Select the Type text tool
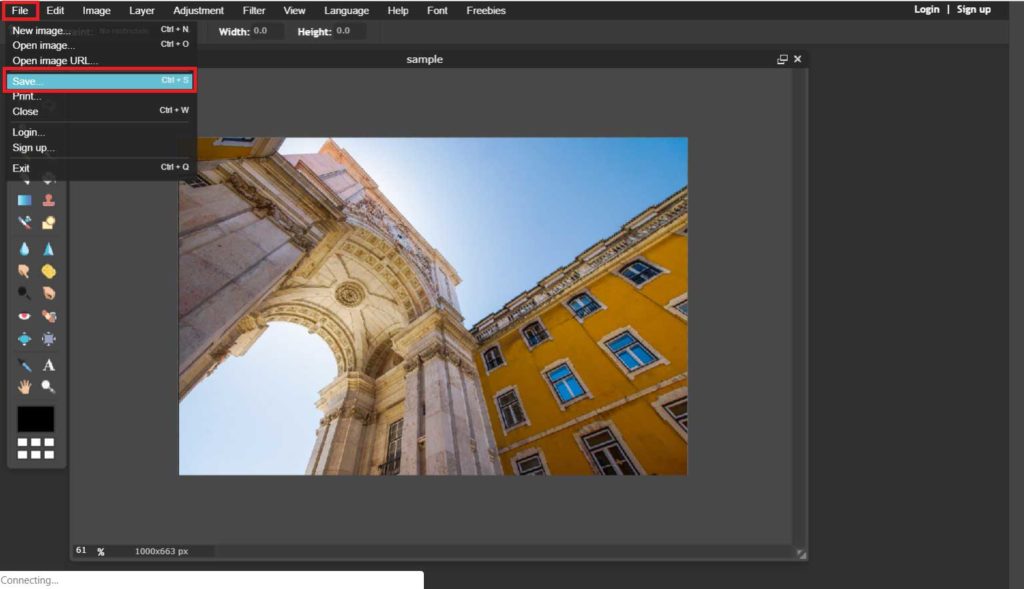Viewport: 1024px width, 589px height. click(x=48, y=365)
